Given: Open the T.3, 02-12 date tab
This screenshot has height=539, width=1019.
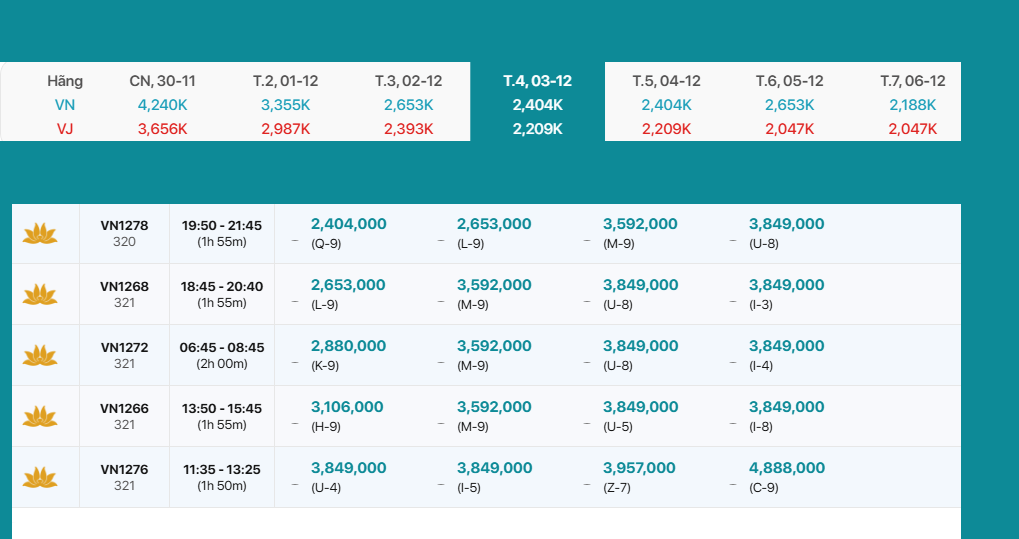Looking at the screenshot, I should tap(408, 81).
